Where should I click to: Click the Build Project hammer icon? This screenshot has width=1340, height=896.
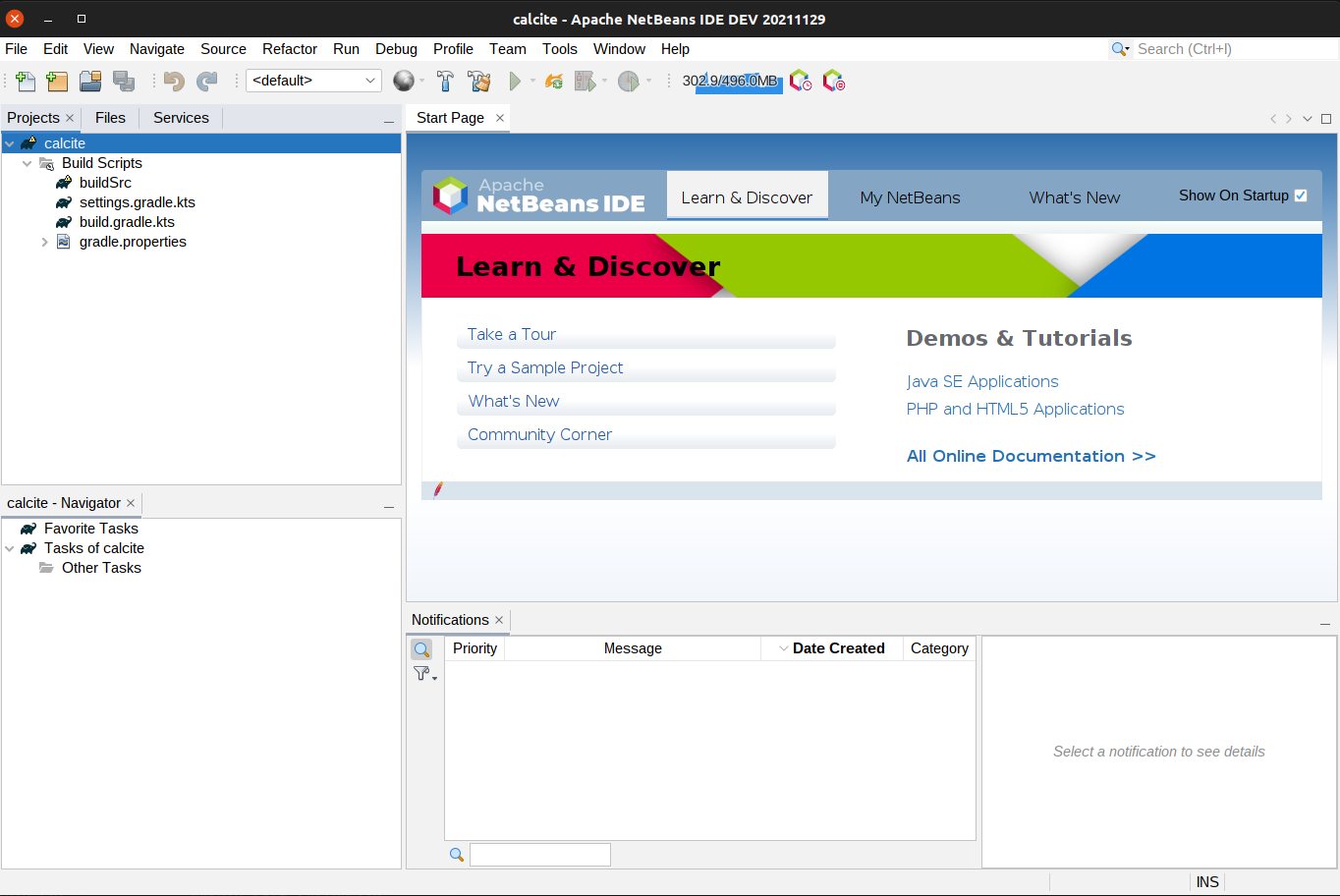(x=445, y=82)
